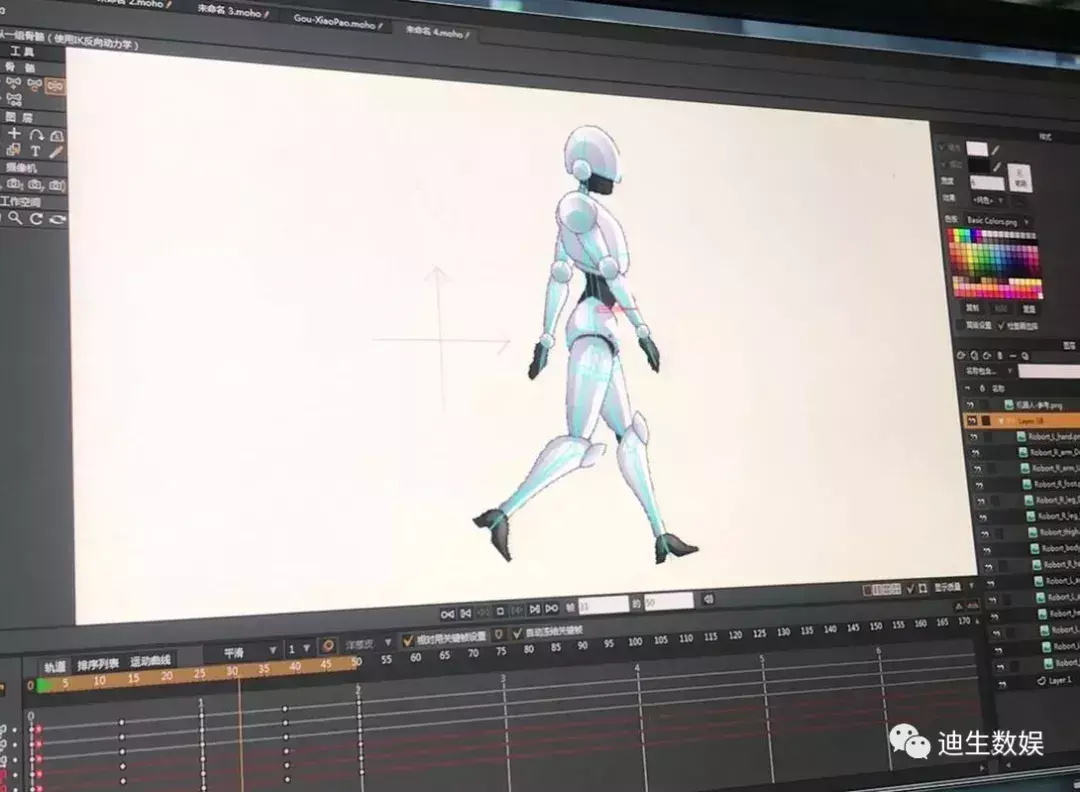This screenshot has height=792, width=1080.
Task: Click the stop playback button
Action: (500, 610)
